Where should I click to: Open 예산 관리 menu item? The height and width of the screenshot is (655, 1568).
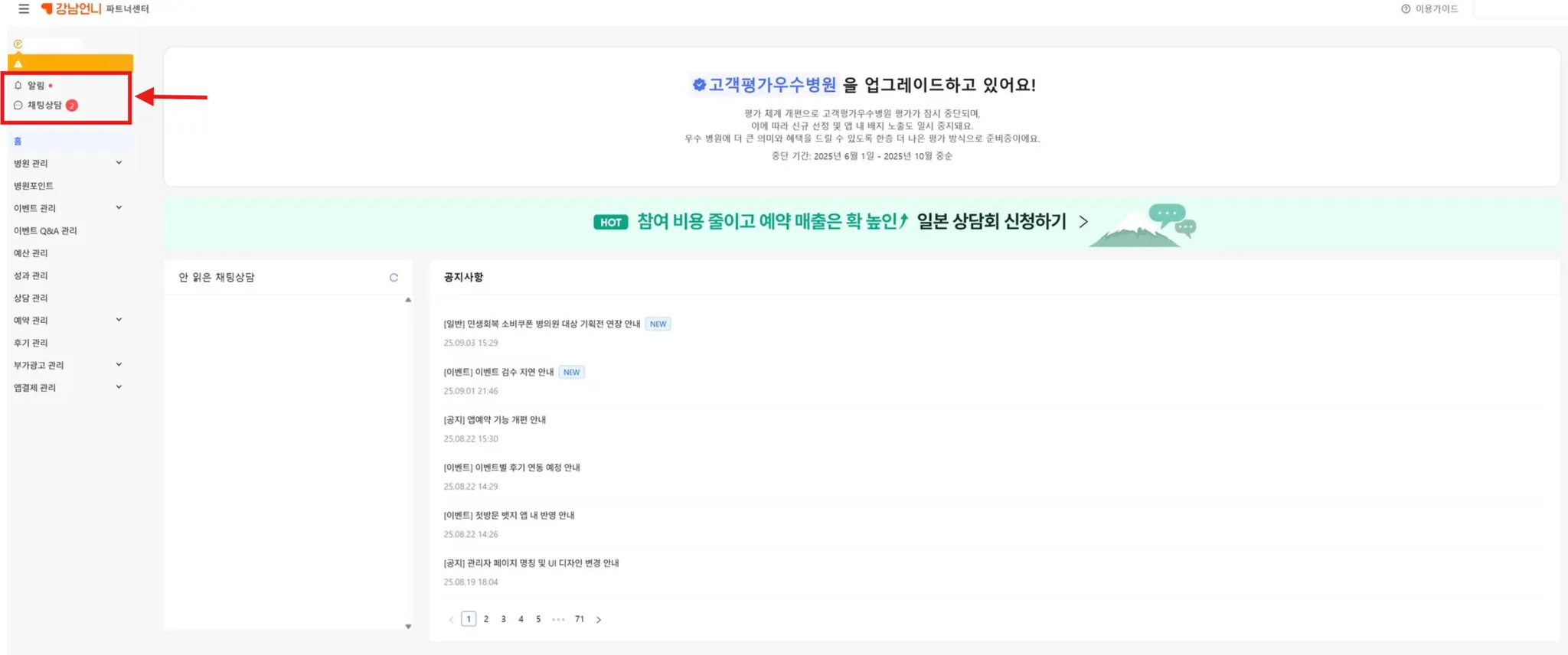(x=31, y=253)
